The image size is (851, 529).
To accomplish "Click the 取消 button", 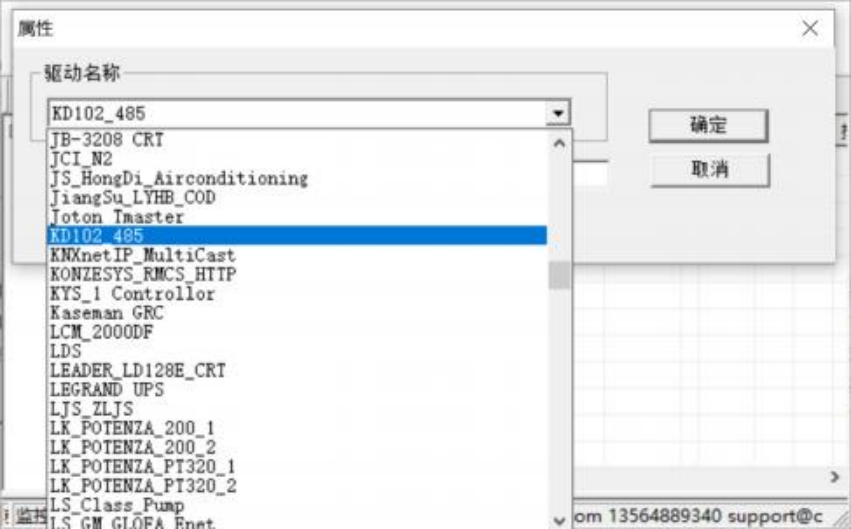I will [710, 170].
